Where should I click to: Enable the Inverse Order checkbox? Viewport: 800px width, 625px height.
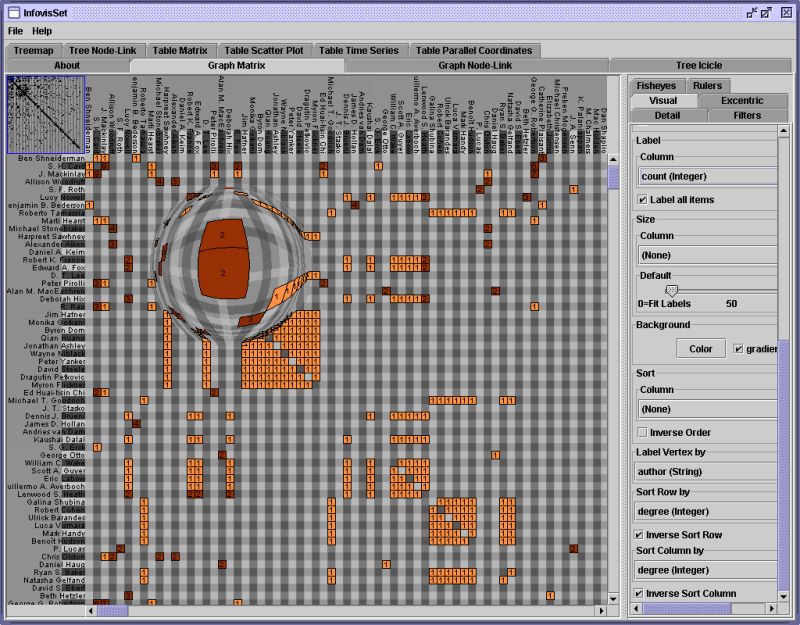(x=642, y=432)
